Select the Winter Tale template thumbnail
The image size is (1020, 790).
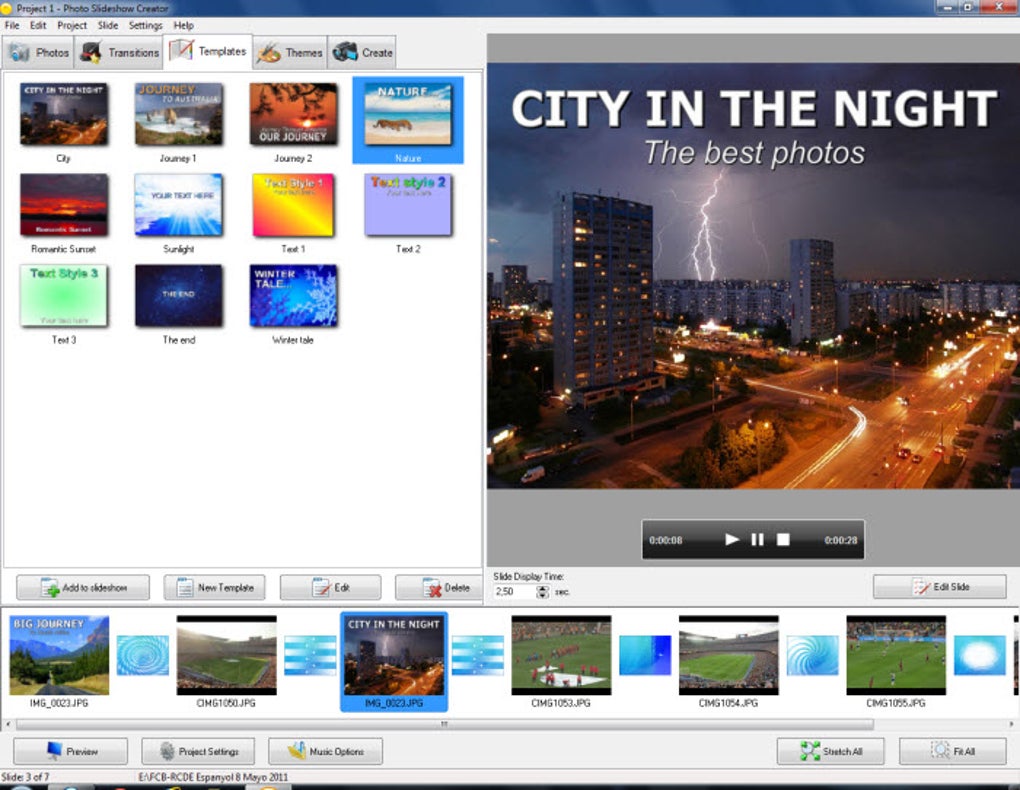(x=293, y=295)
